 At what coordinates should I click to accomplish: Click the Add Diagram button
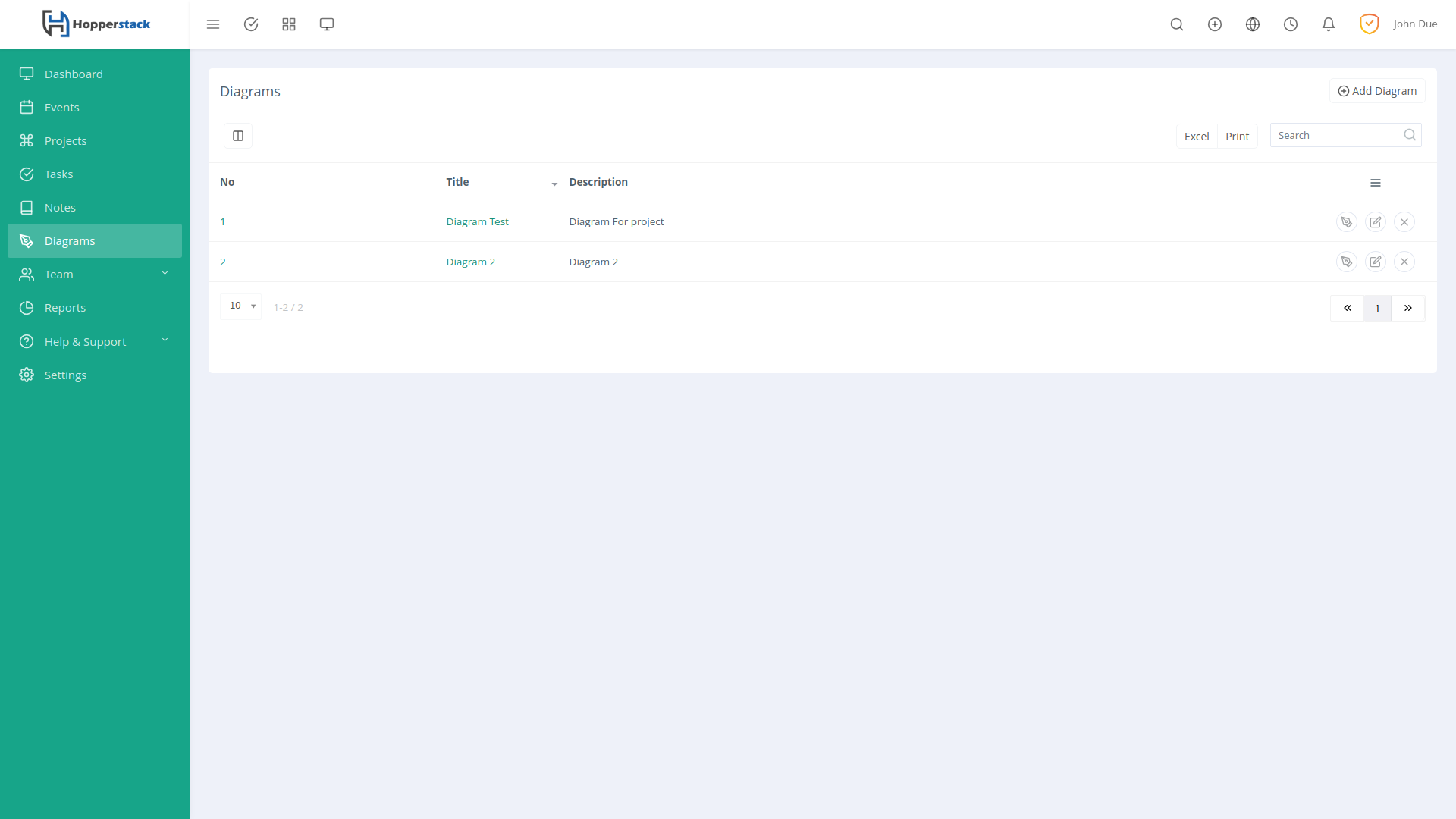[x=1377, y=91]
